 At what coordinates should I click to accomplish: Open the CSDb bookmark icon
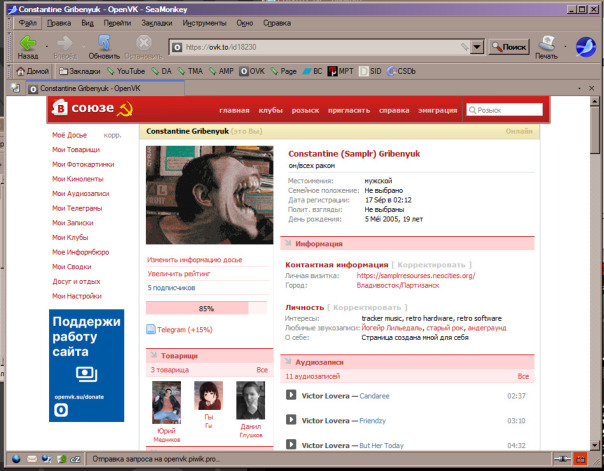click(392, 71)
